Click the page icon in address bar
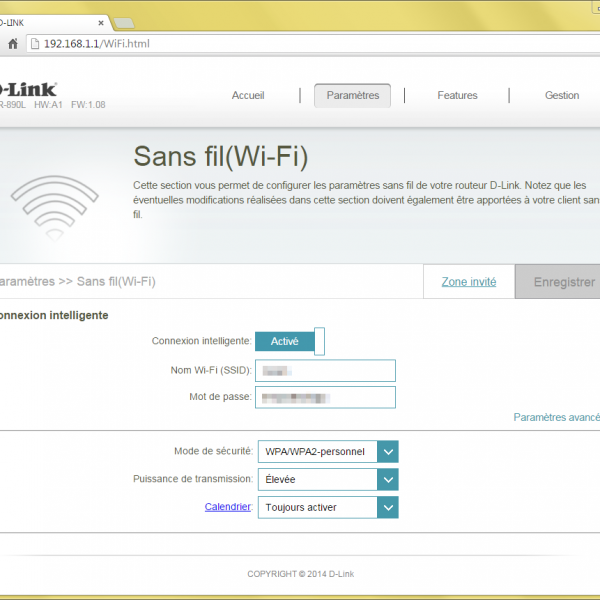600x600 pixels. pyautogui.click(x=34, y=44)
